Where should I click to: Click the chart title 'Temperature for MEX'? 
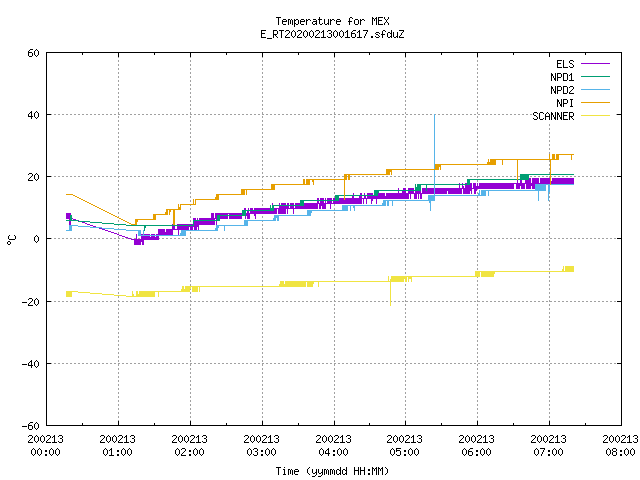coord(332,21)
